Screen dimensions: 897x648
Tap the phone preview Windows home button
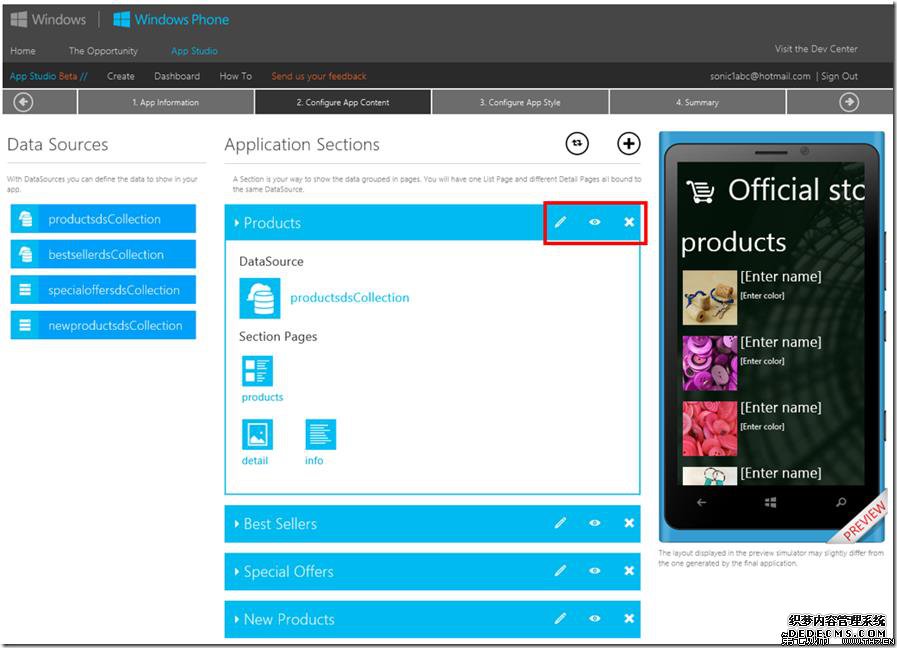point(770,502)
